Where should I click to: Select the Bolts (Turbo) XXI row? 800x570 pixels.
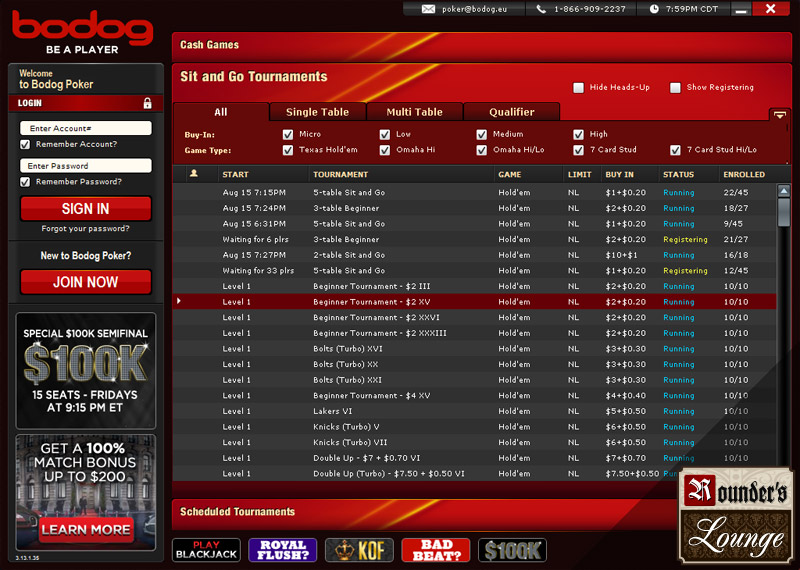[x=474, y=380]
